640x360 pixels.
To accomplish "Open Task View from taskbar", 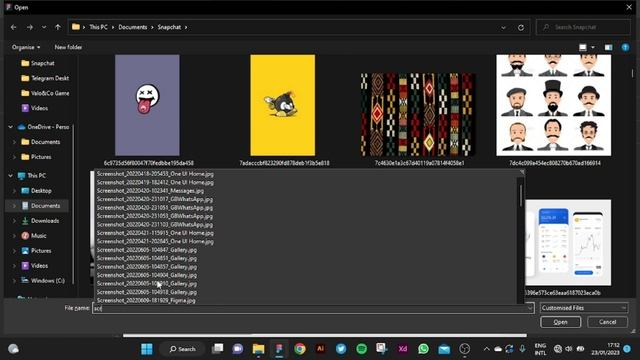I will pos(218,349).
